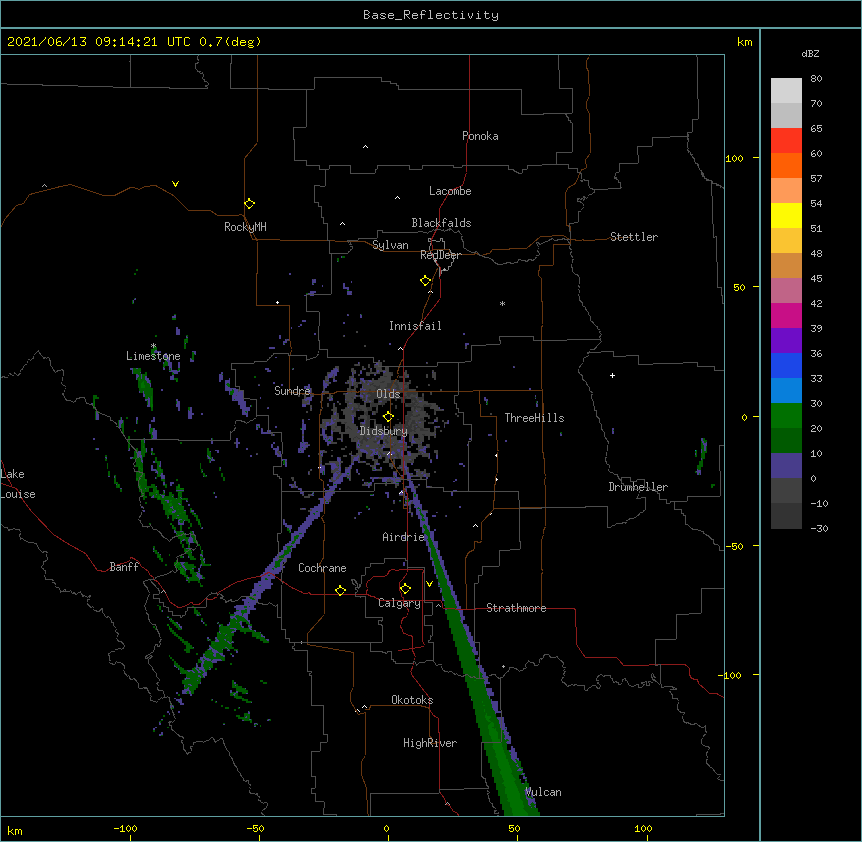Click the Blackfalds city label
862x842 pixels.
pos(441,223)
